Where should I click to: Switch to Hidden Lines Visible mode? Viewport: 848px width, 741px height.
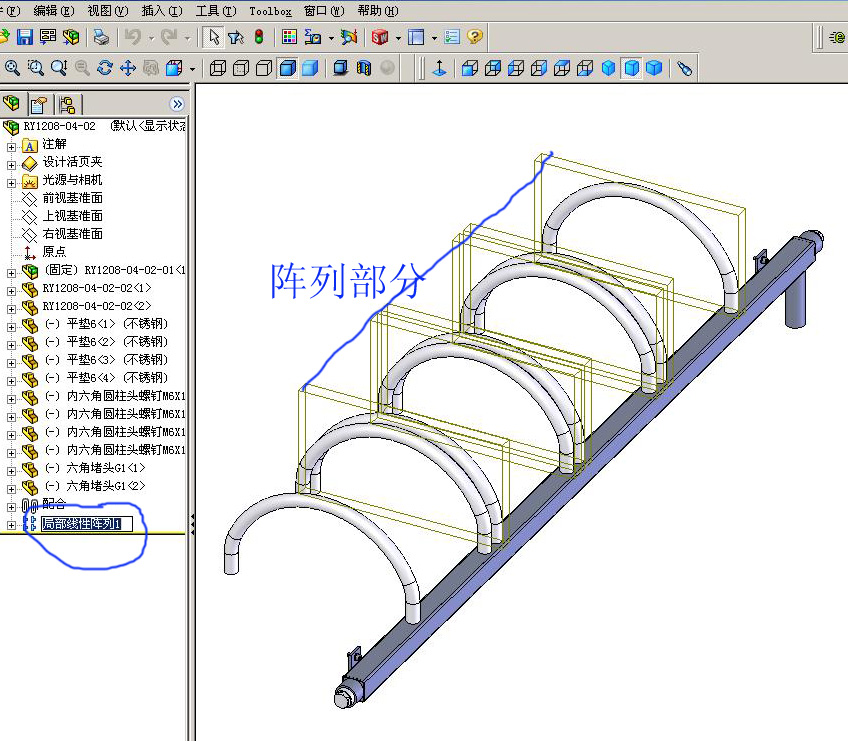coord(241,68)
